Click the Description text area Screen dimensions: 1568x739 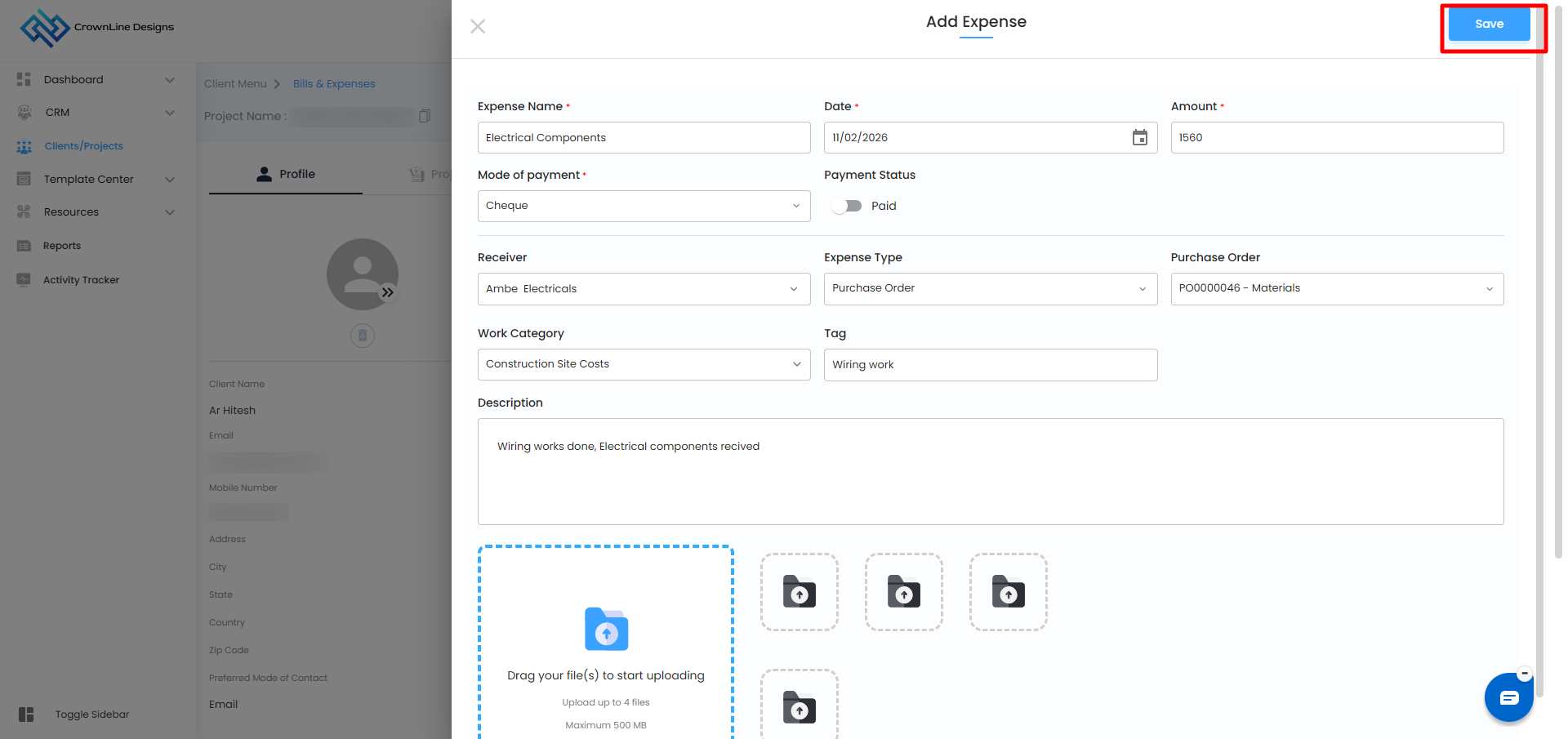click(x=991, y=471)
